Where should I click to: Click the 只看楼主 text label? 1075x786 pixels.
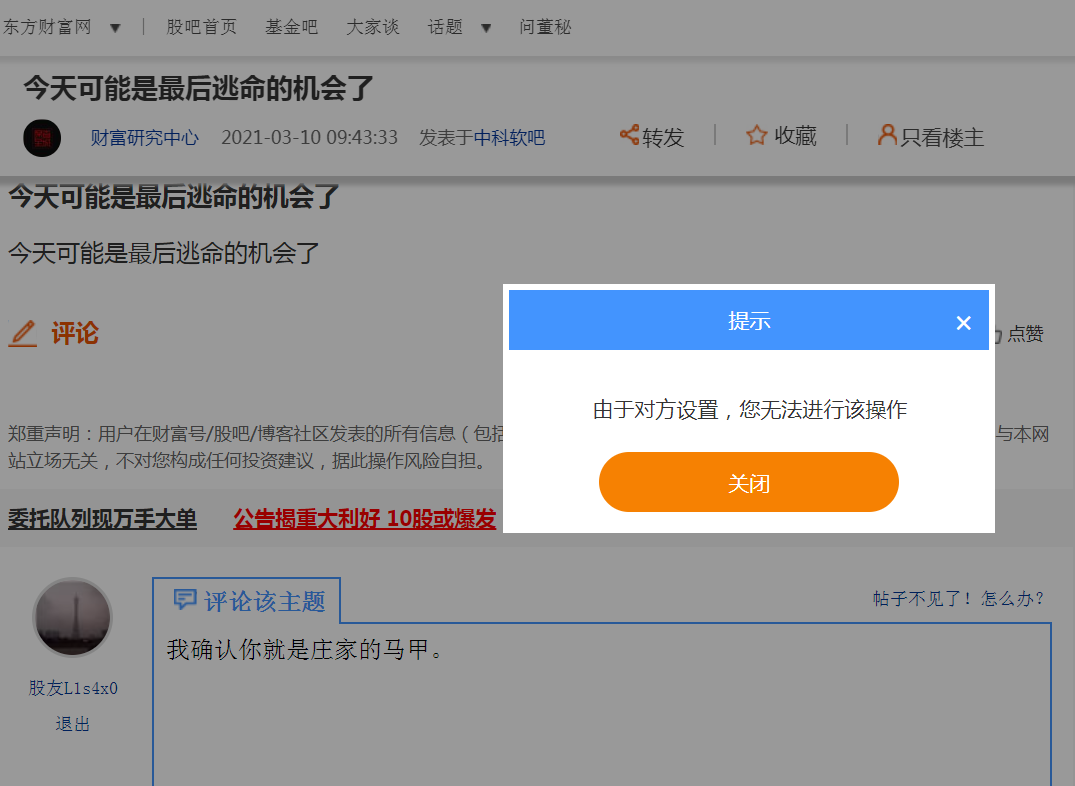point(942,137)
